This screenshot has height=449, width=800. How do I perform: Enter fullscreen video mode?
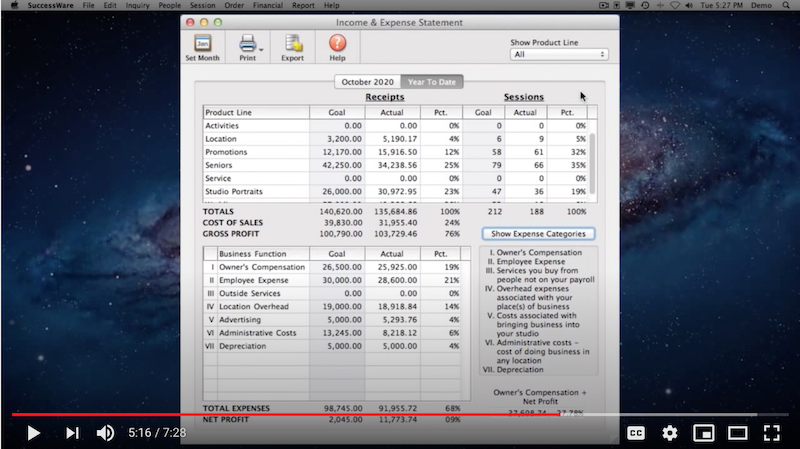click(772, 433)
